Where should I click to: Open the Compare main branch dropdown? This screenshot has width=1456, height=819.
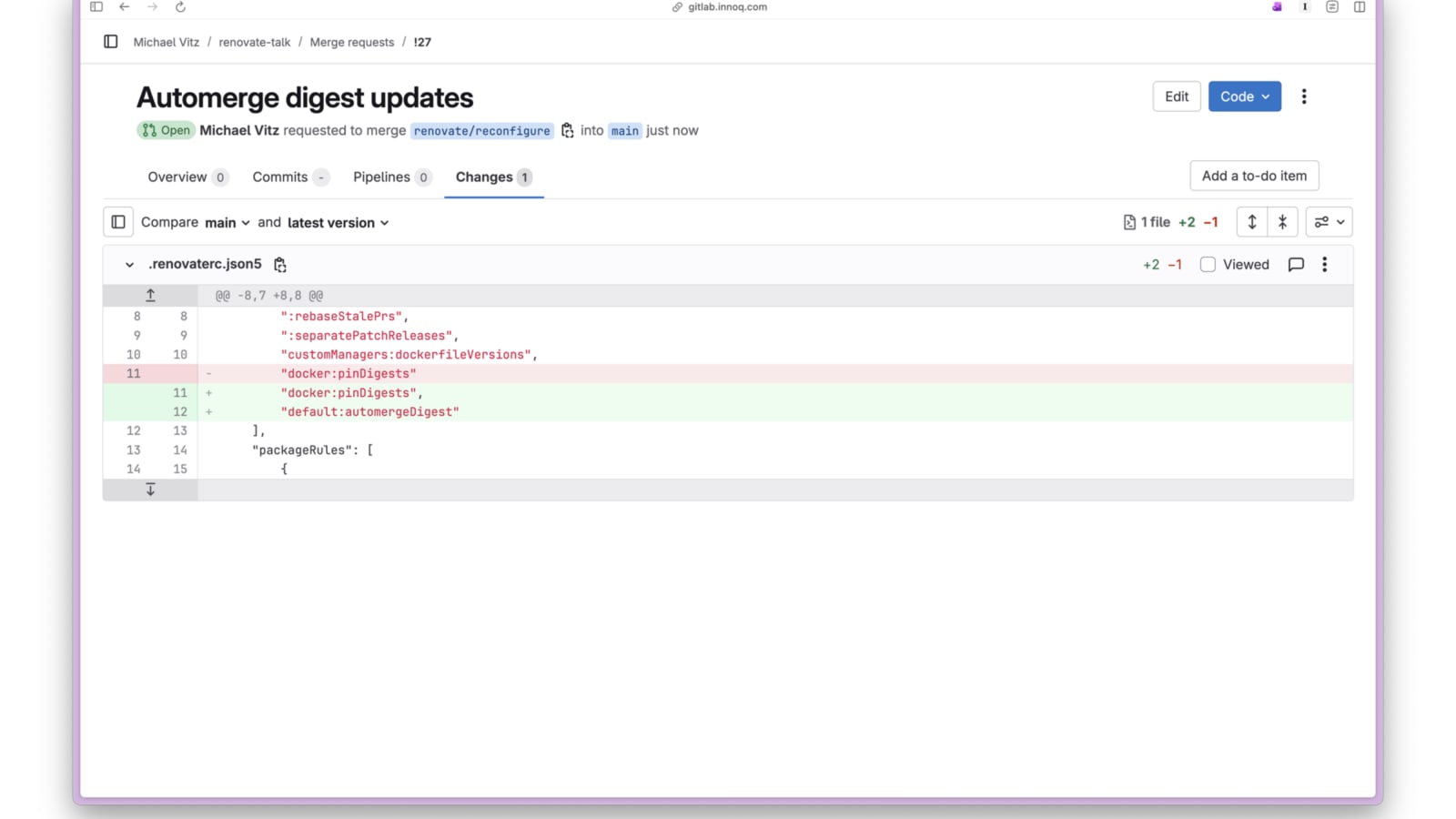point(227,223)
